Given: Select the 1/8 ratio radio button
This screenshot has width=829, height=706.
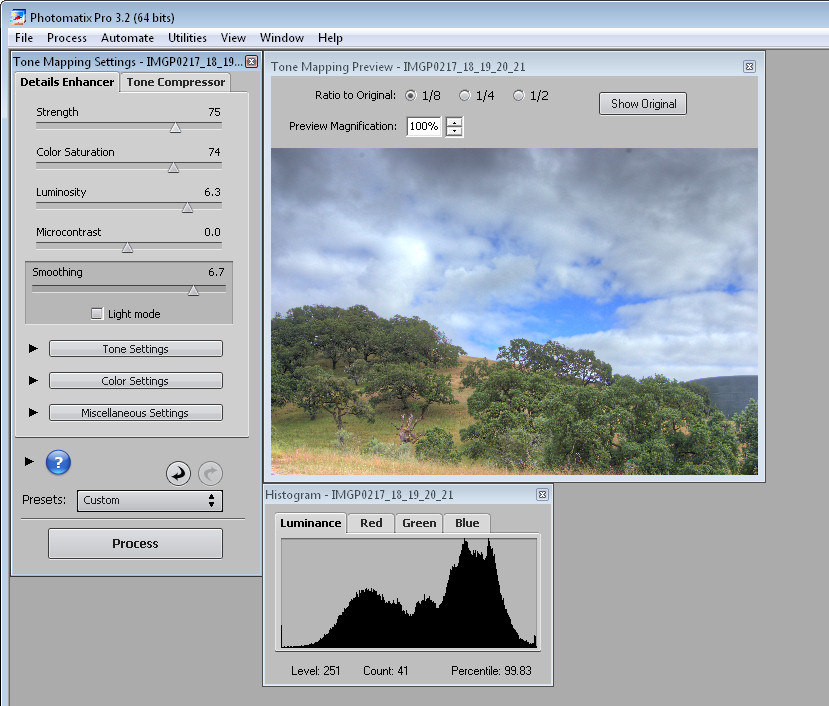Looking at the screenshot, I should coord(410,96).
